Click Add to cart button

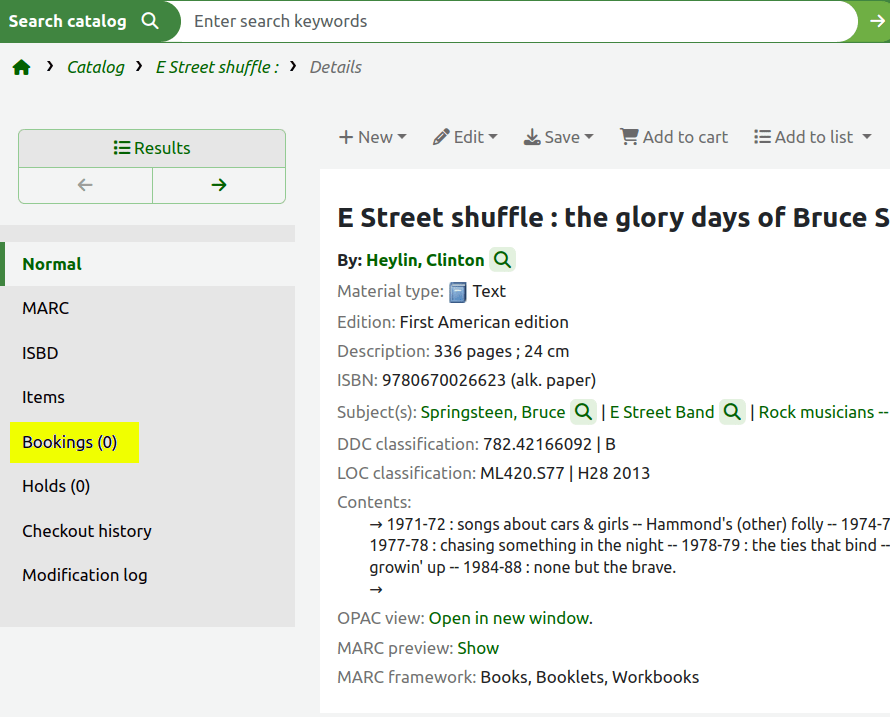pyautogui.click(x=674, y=137)
